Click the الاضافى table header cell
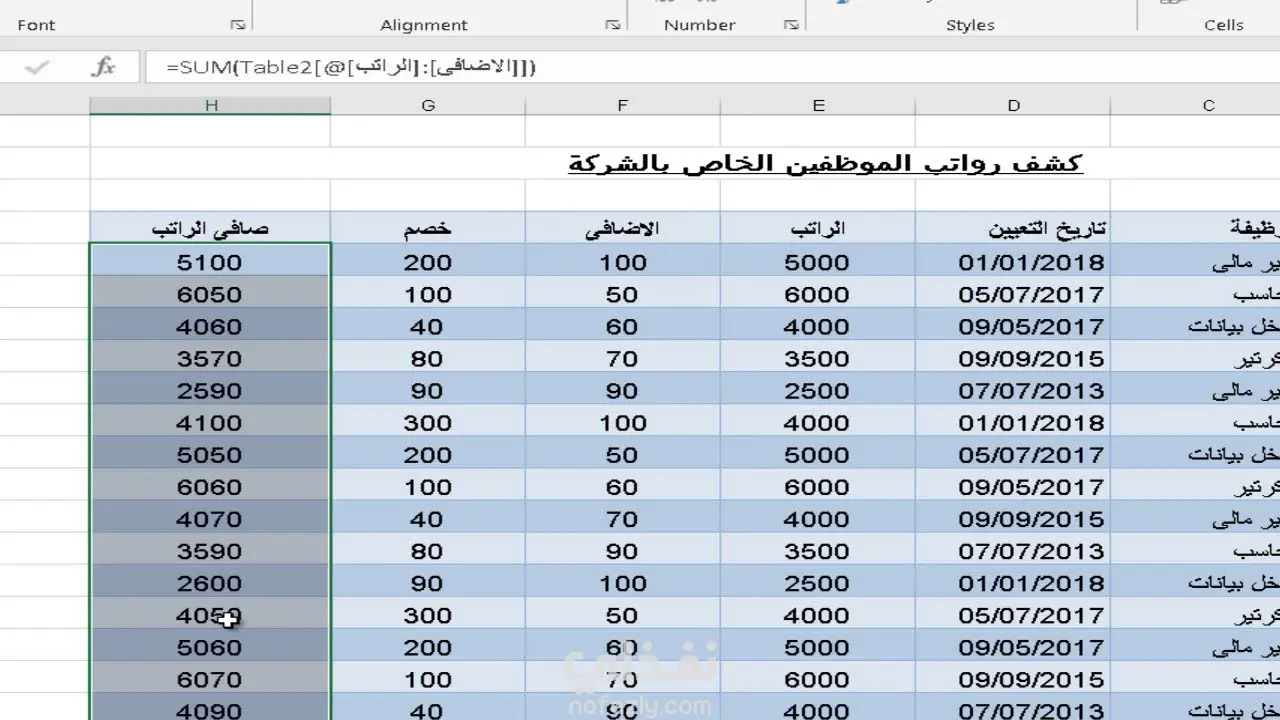The image size is (1280, 720). (x=623, y=228)
